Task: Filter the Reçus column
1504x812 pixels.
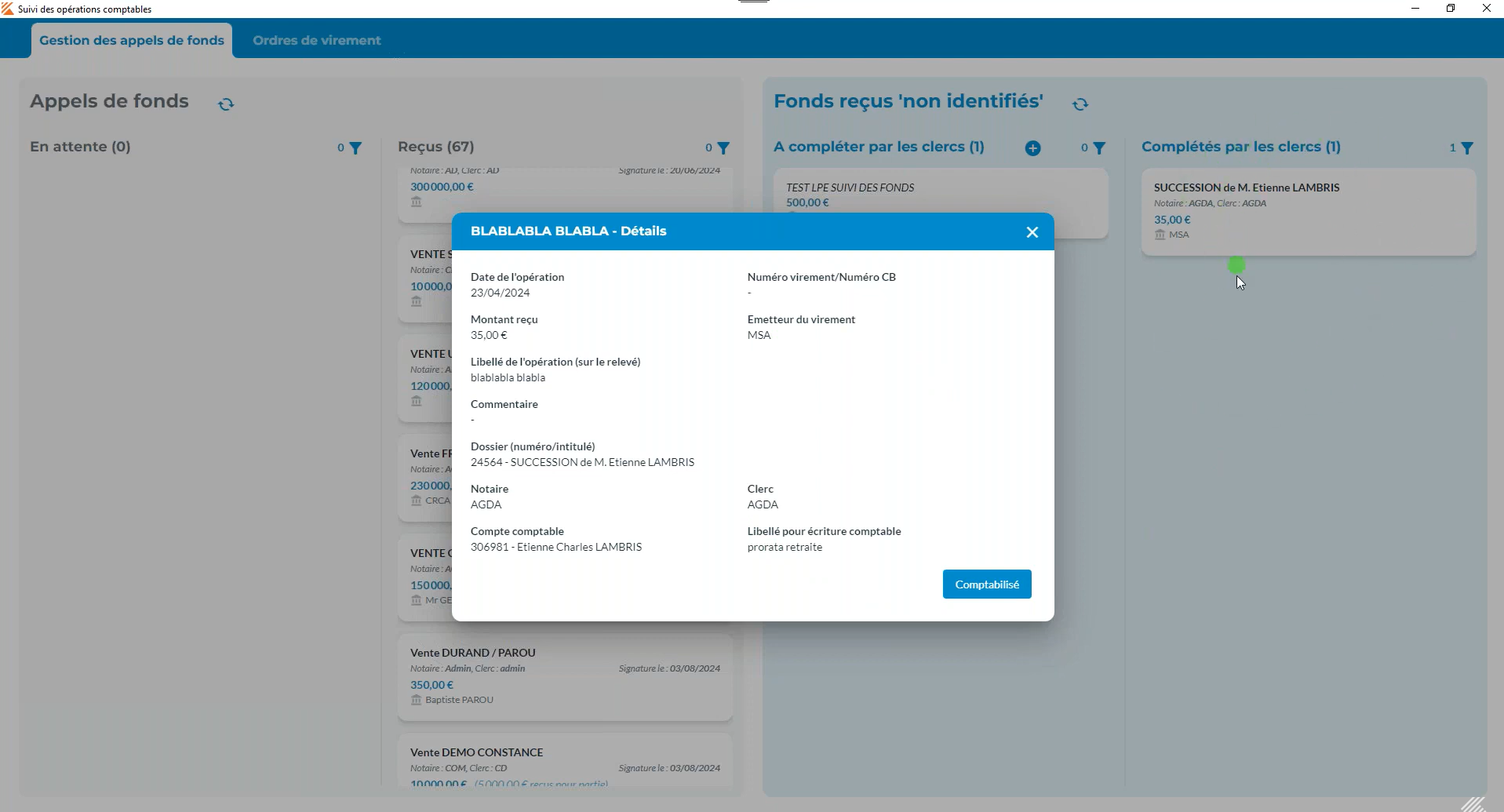Action: tap(723, 147)
